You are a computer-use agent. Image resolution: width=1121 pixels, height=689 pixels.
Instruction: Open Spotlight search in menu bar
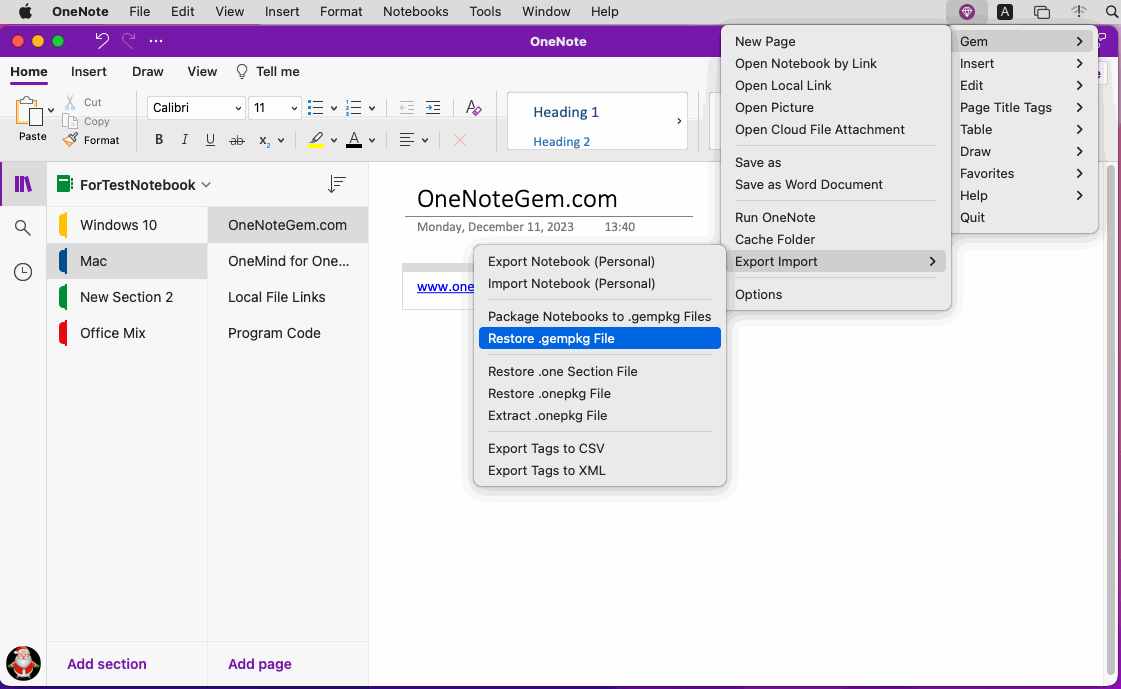click(1112, 11)
